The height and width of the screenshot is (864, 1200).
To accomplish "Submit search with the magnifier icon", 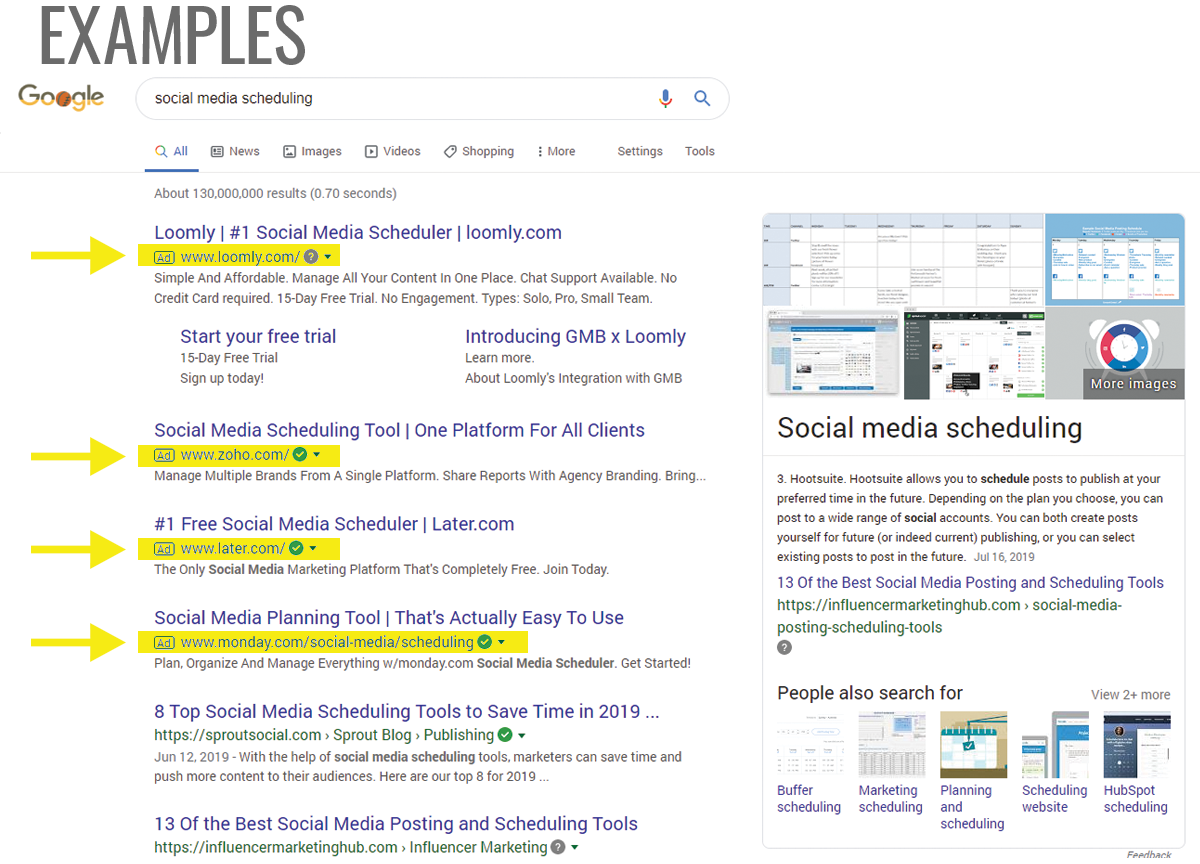I will point(702,98).
